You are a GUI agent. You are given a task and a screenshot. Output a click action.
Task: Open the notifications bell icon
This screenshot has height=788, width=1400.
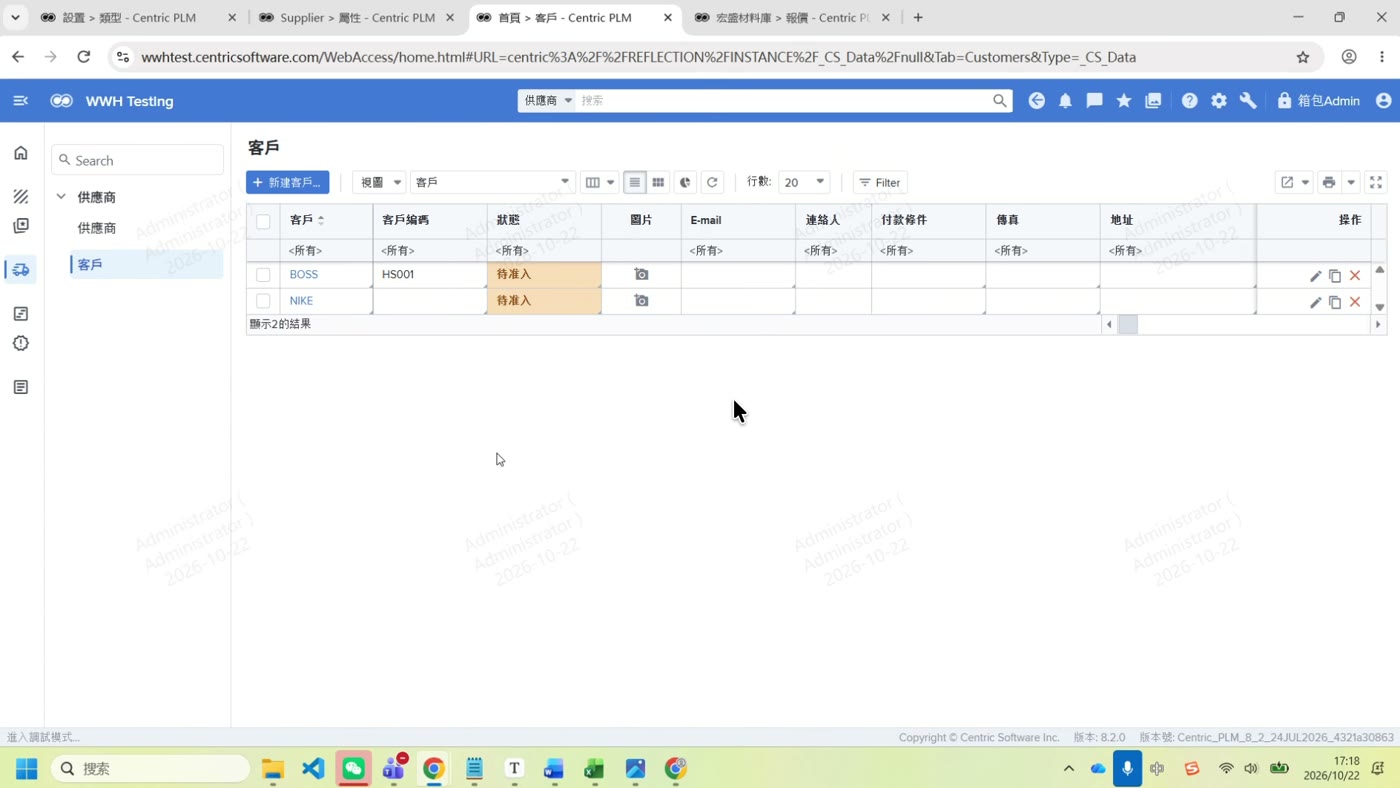(1065, 101)
